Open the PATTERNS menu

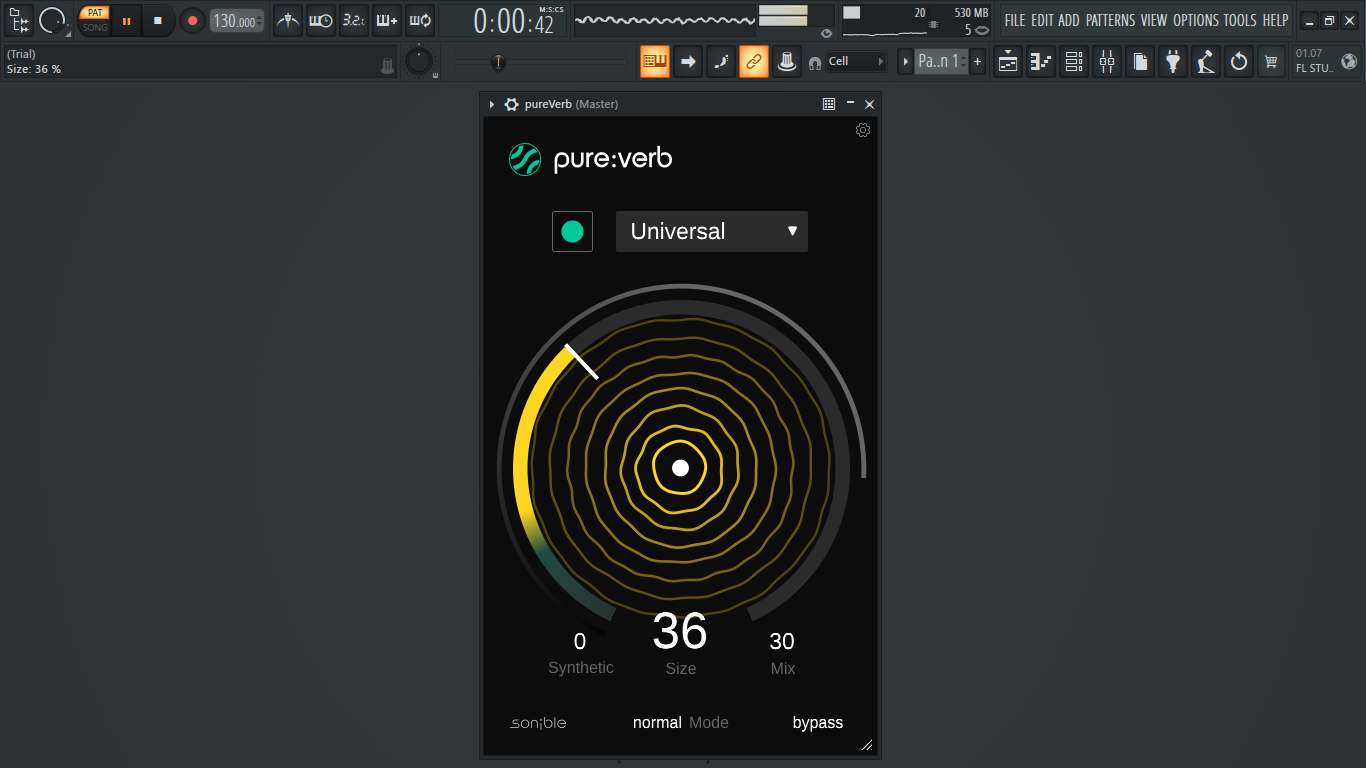1111,20
